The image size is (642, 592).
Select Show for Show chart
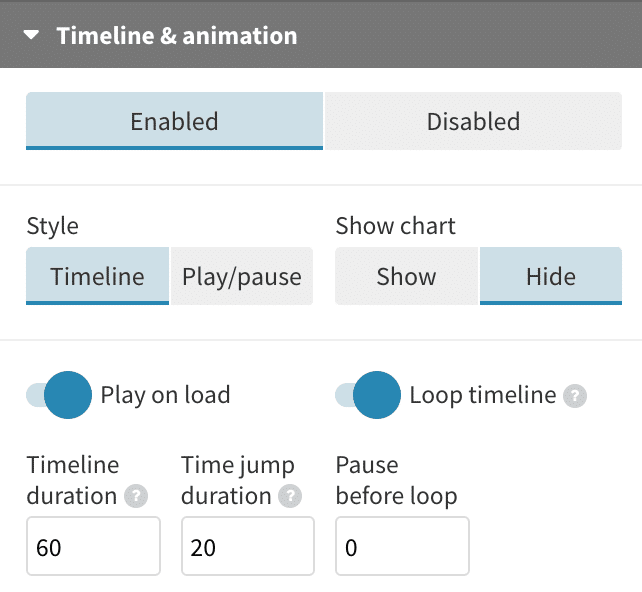tap(406, 276)
